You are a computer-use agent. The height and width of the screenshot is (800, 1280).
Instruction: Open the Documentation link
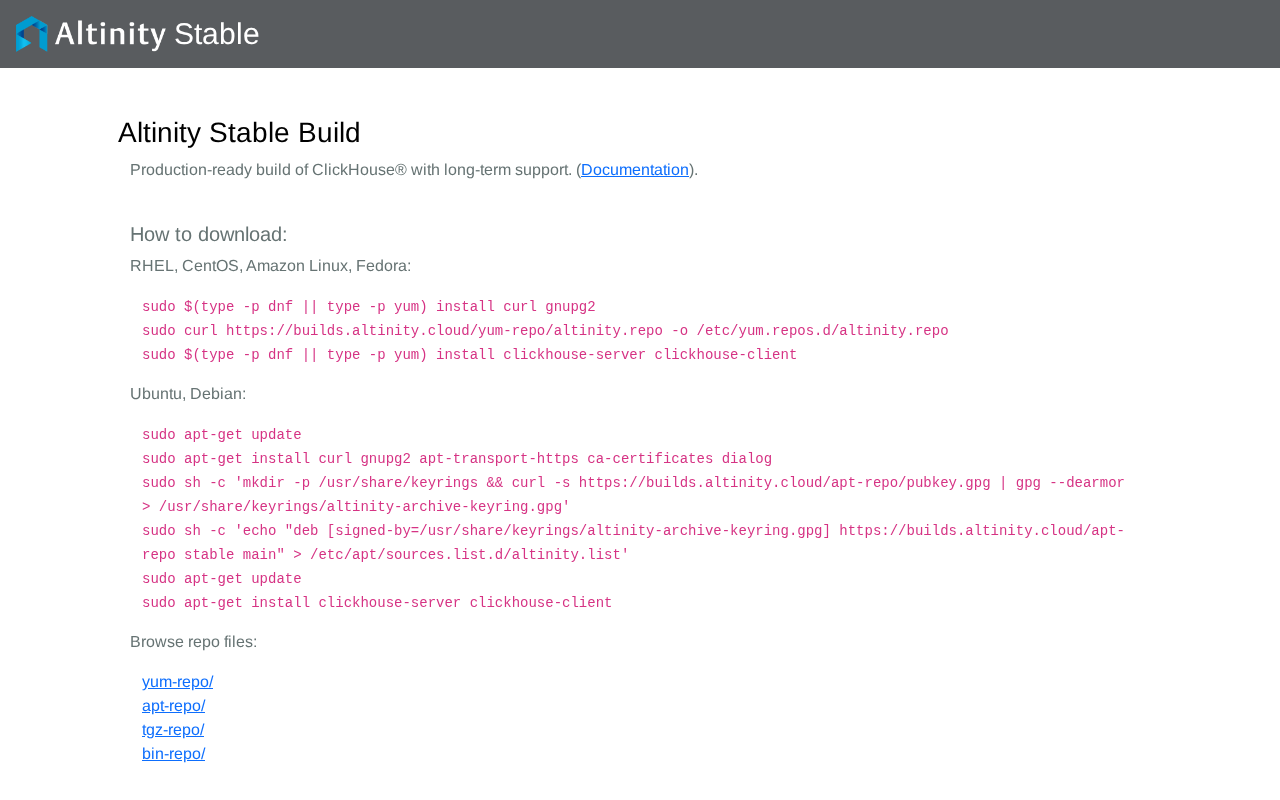(635, 170)
